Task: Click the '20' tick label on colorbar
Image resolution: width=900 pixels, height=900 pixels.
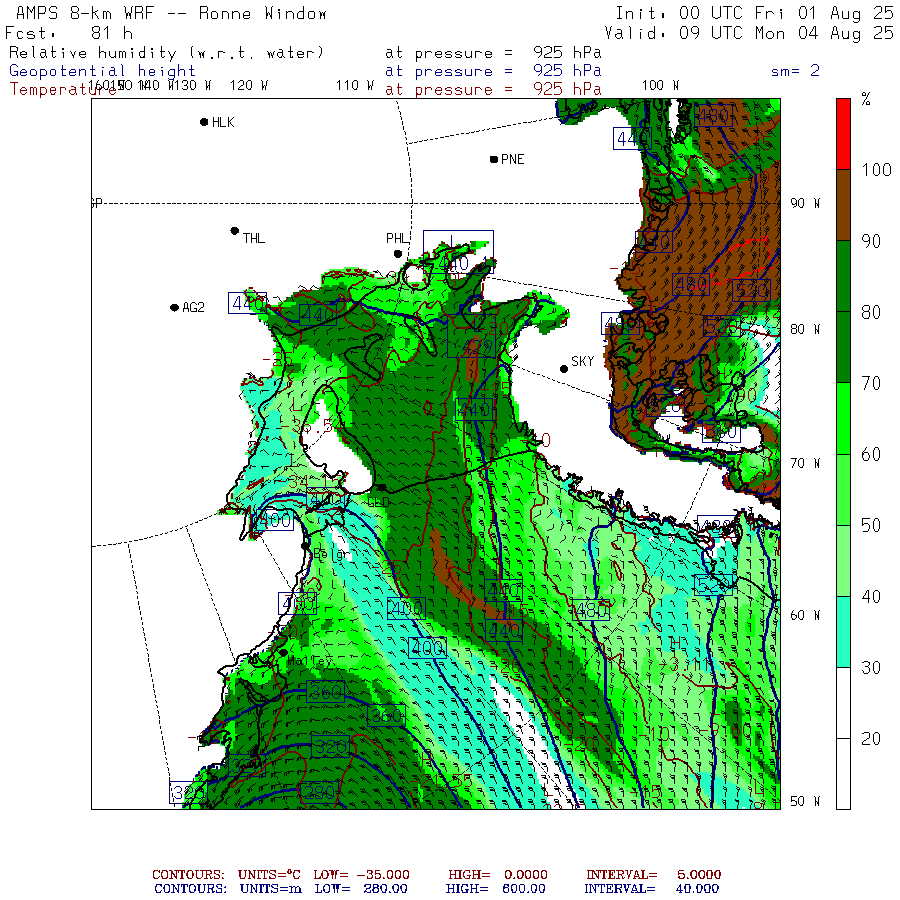Action: [x=871, y=739]
